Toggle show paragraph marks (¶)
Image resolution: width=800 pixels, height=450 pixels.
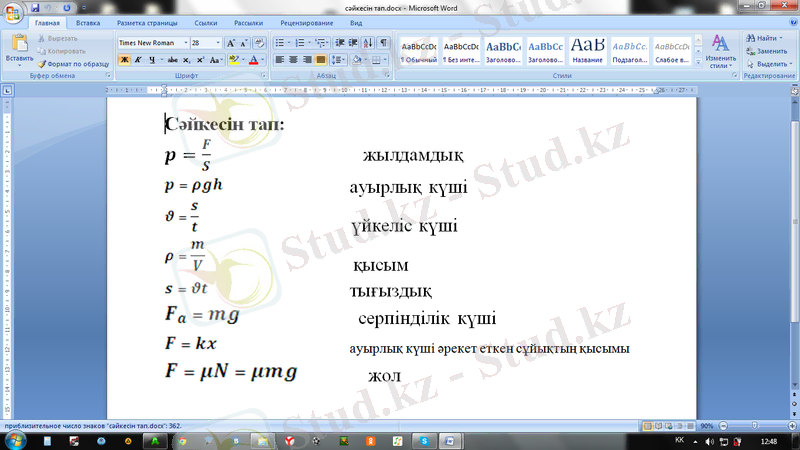pos(384,44)
